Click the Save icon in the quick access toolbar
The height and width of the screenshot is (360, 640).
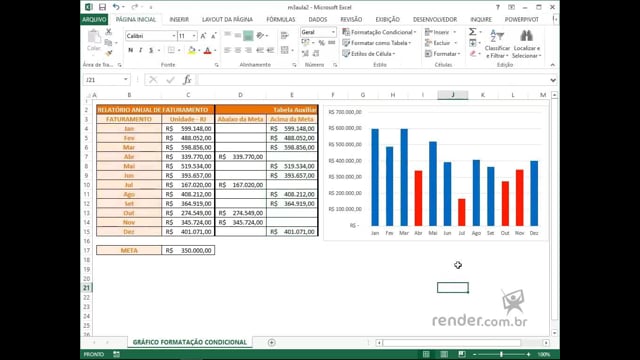pyautogui.click(x=102, y=7)
